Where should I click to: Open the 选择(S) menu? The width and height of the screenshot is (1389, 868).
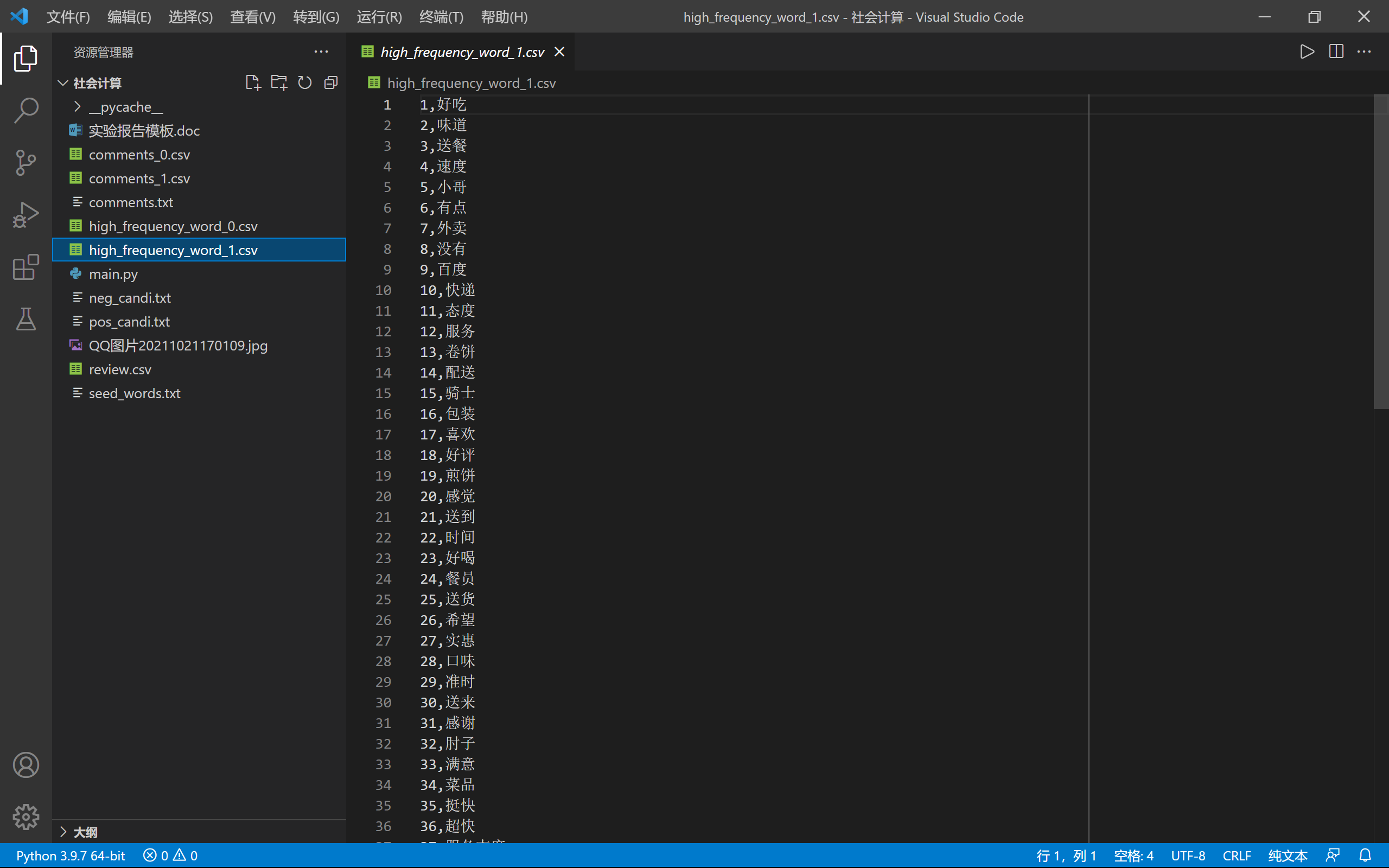point(190,17)
